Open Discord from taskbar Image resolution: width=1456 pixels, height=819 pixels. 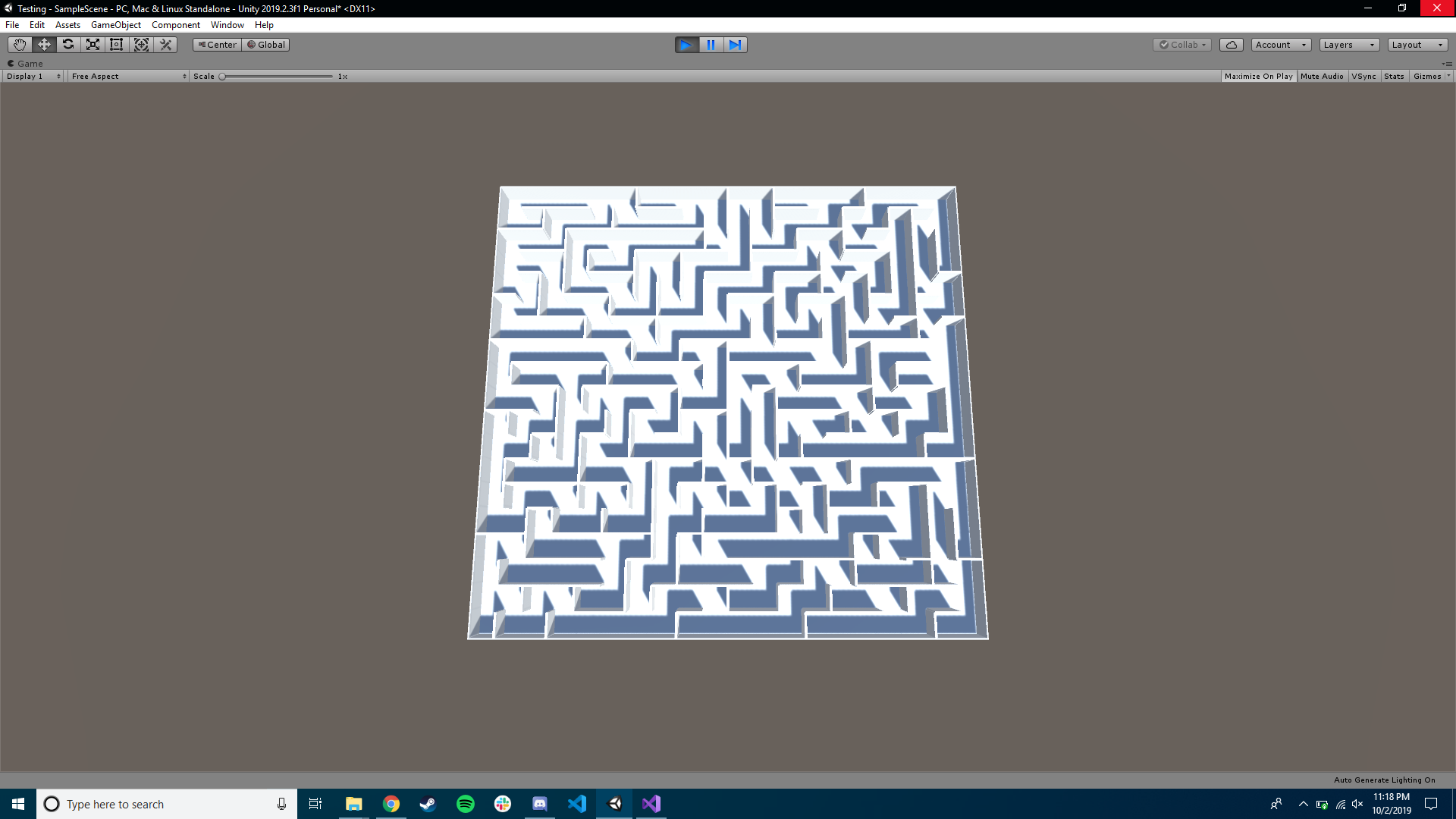540,804
